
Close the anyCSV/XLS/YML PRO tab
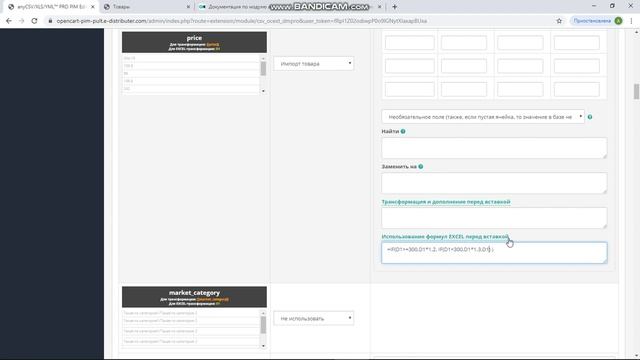(x=93, y=7)
